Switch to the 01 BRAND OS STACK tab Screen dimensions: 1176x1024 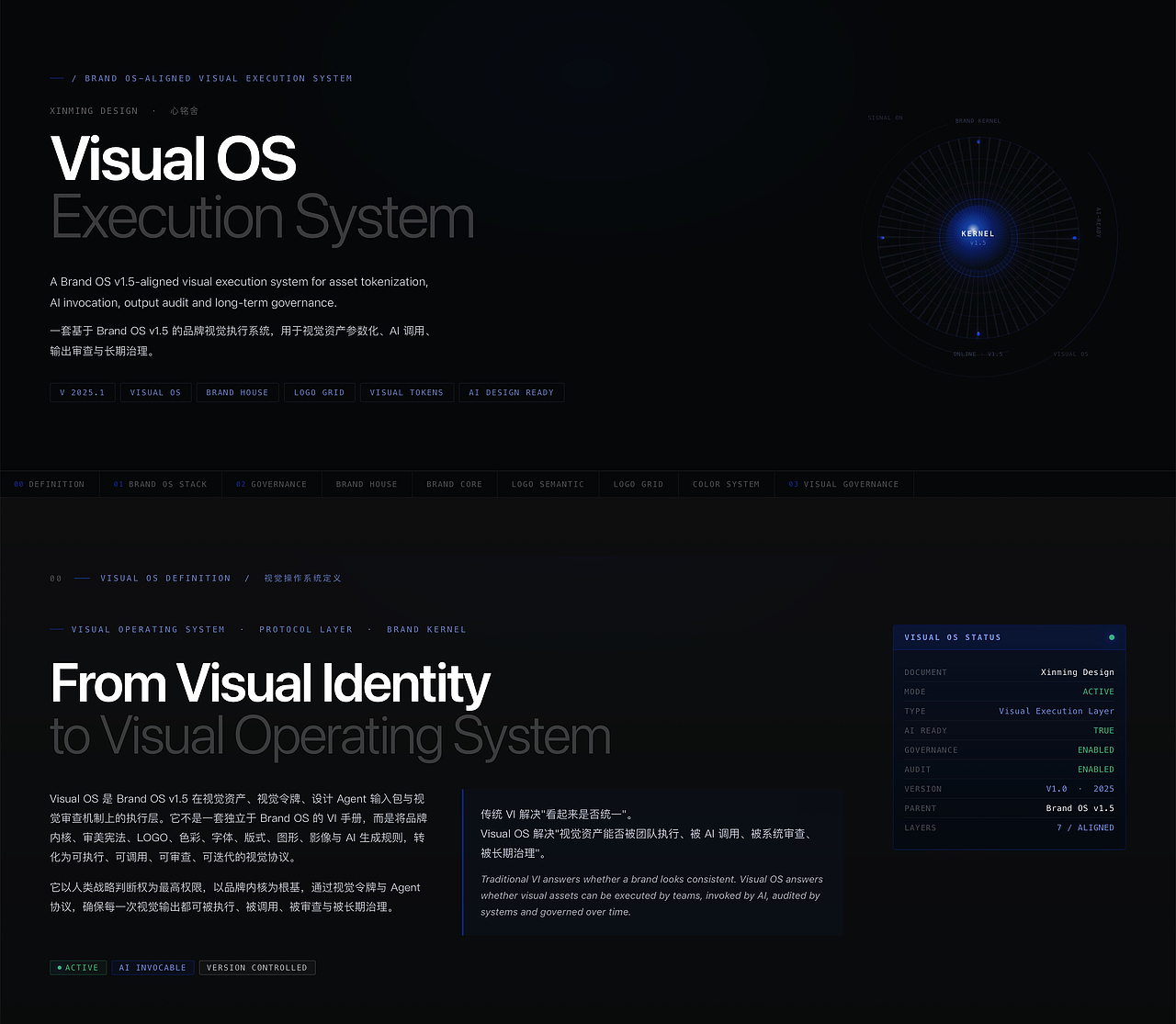point(160,484)
